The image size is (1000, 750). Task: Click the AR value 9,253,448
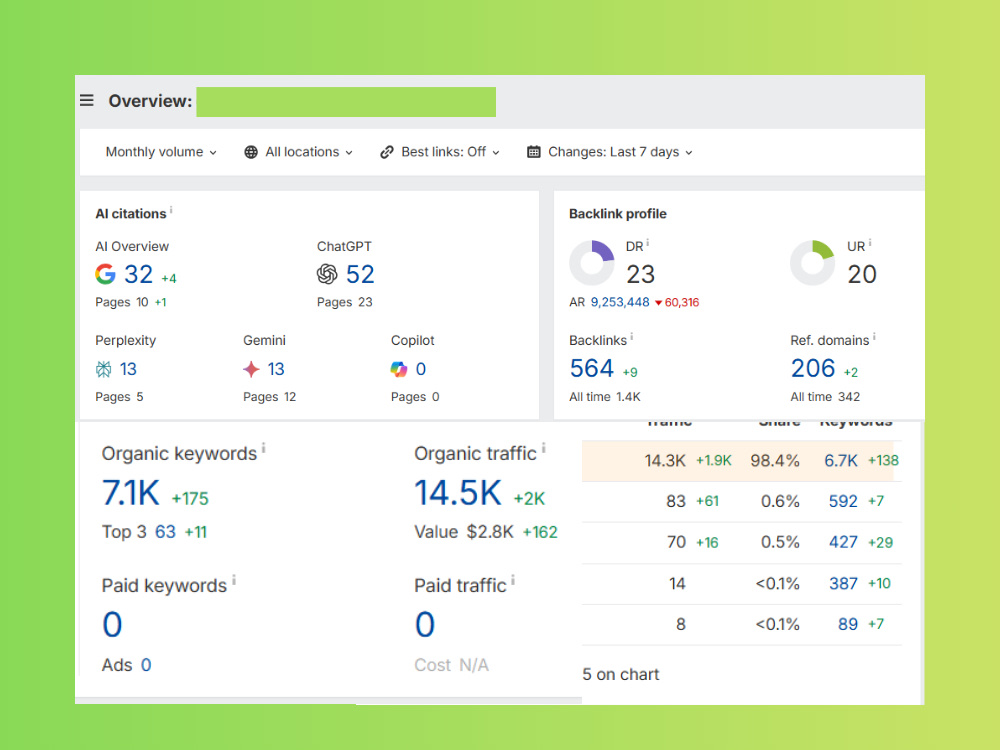[x=620, y=302]
